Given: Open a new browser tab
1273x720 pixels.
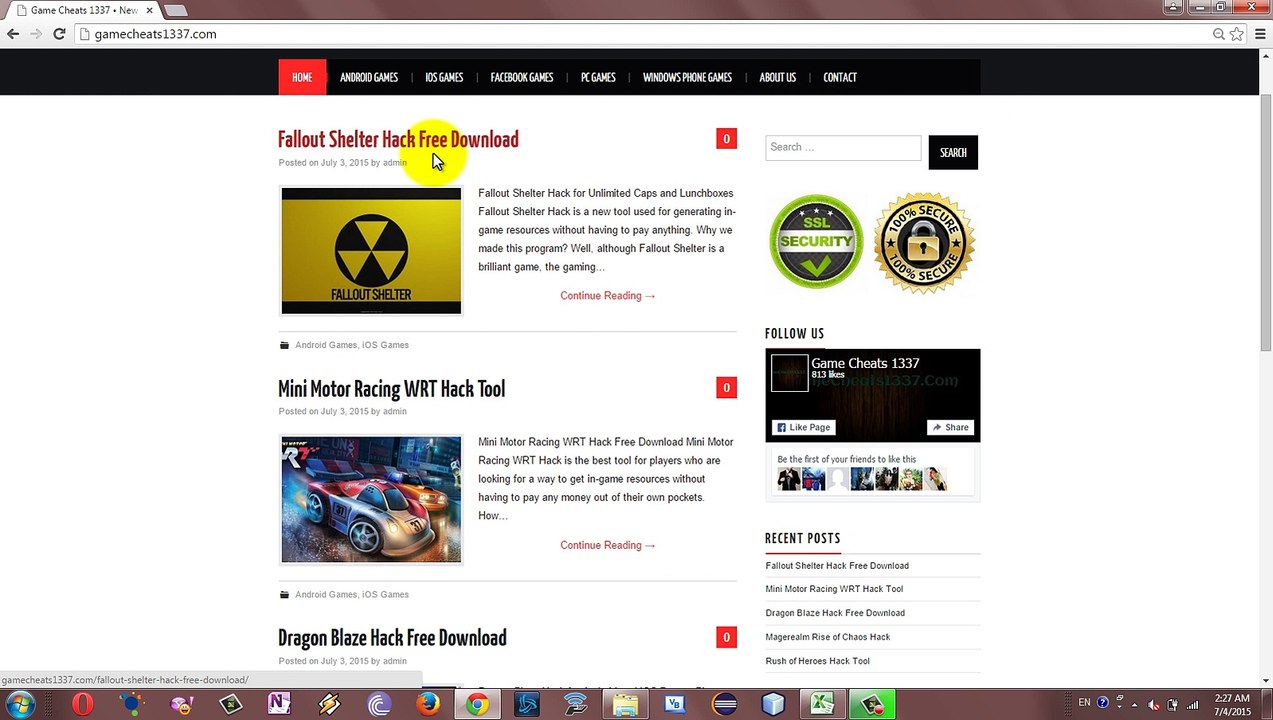Looking at the screenshot, I should pos(175,10).
